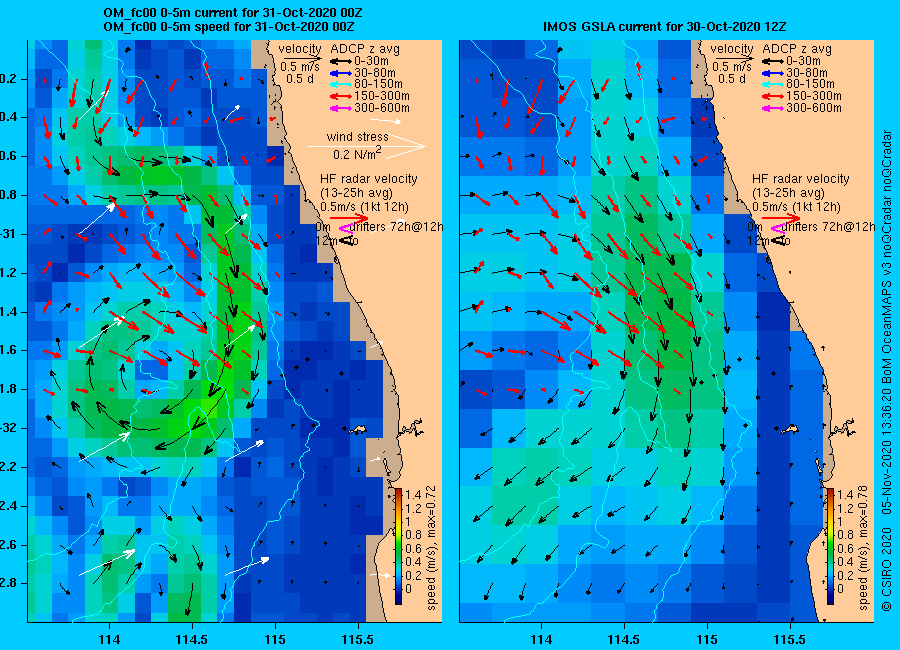Click the speed colorbar in the left panel
The width and height of the screenshot is (900, 650).
(x=398, y=547)
